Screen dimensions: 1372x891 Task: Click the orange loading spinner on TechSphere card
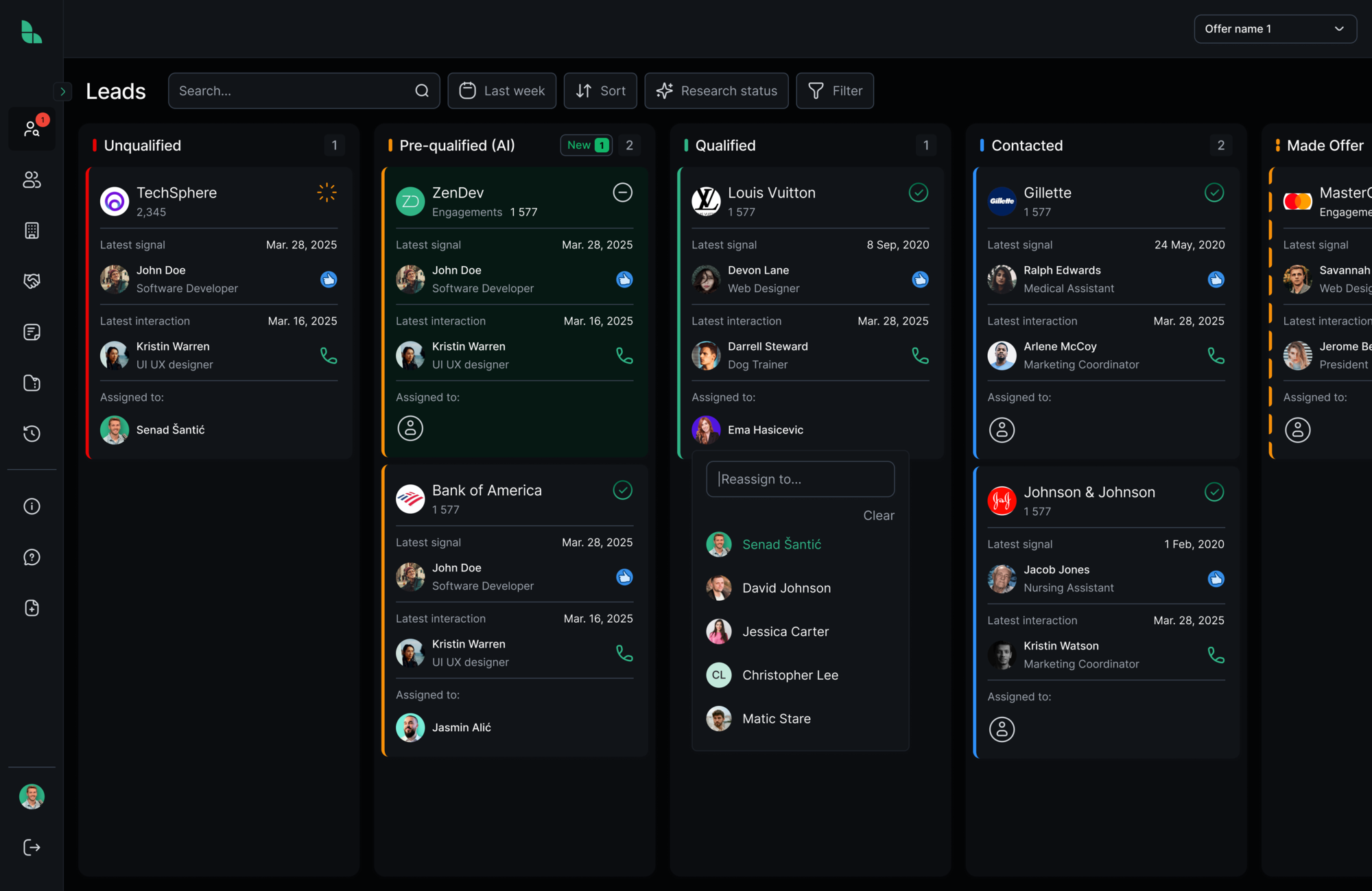coord(327,193)
